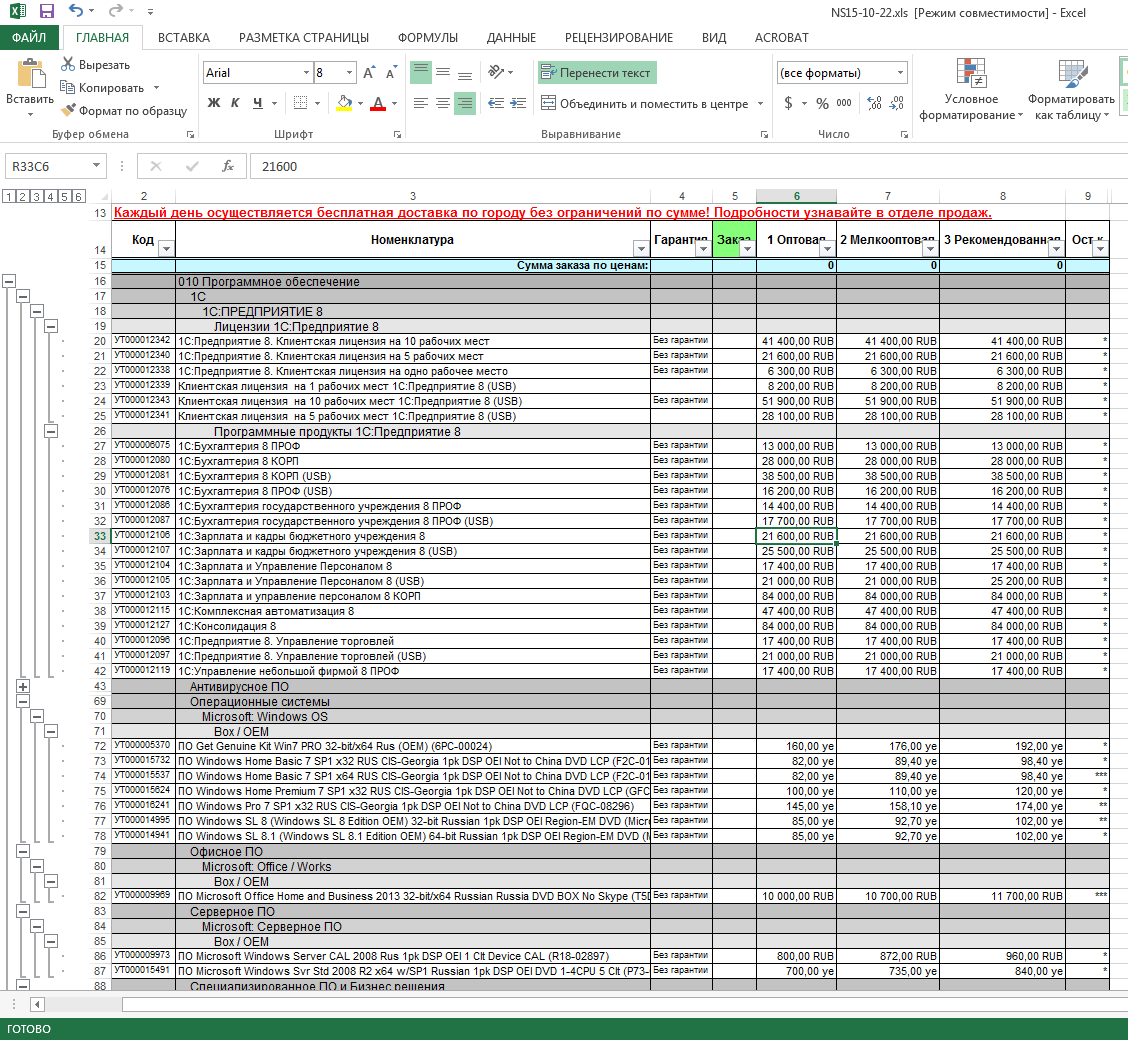Click the insert function fx icon
The height and width of the screenshot is (1040, 1128).
tap(228, 166)
